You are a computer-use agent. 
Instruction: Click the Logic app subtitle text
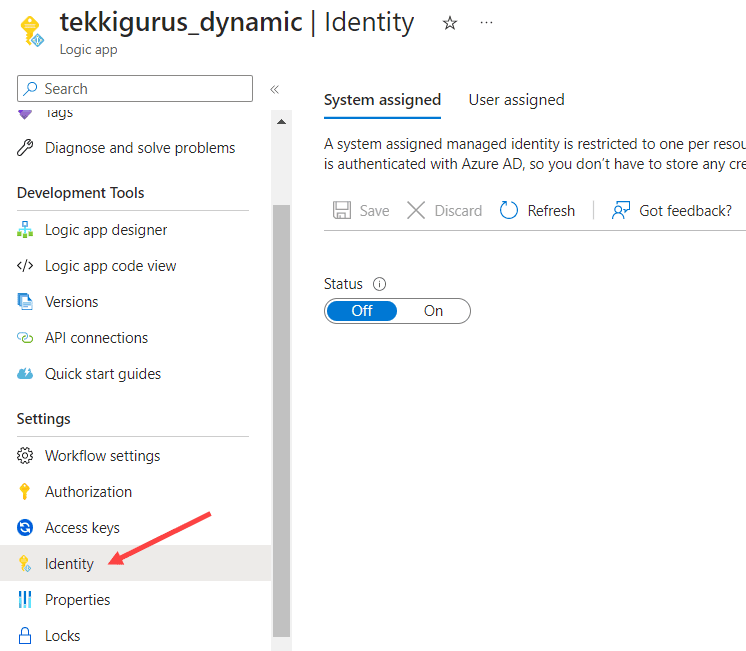tap(88, 49)
